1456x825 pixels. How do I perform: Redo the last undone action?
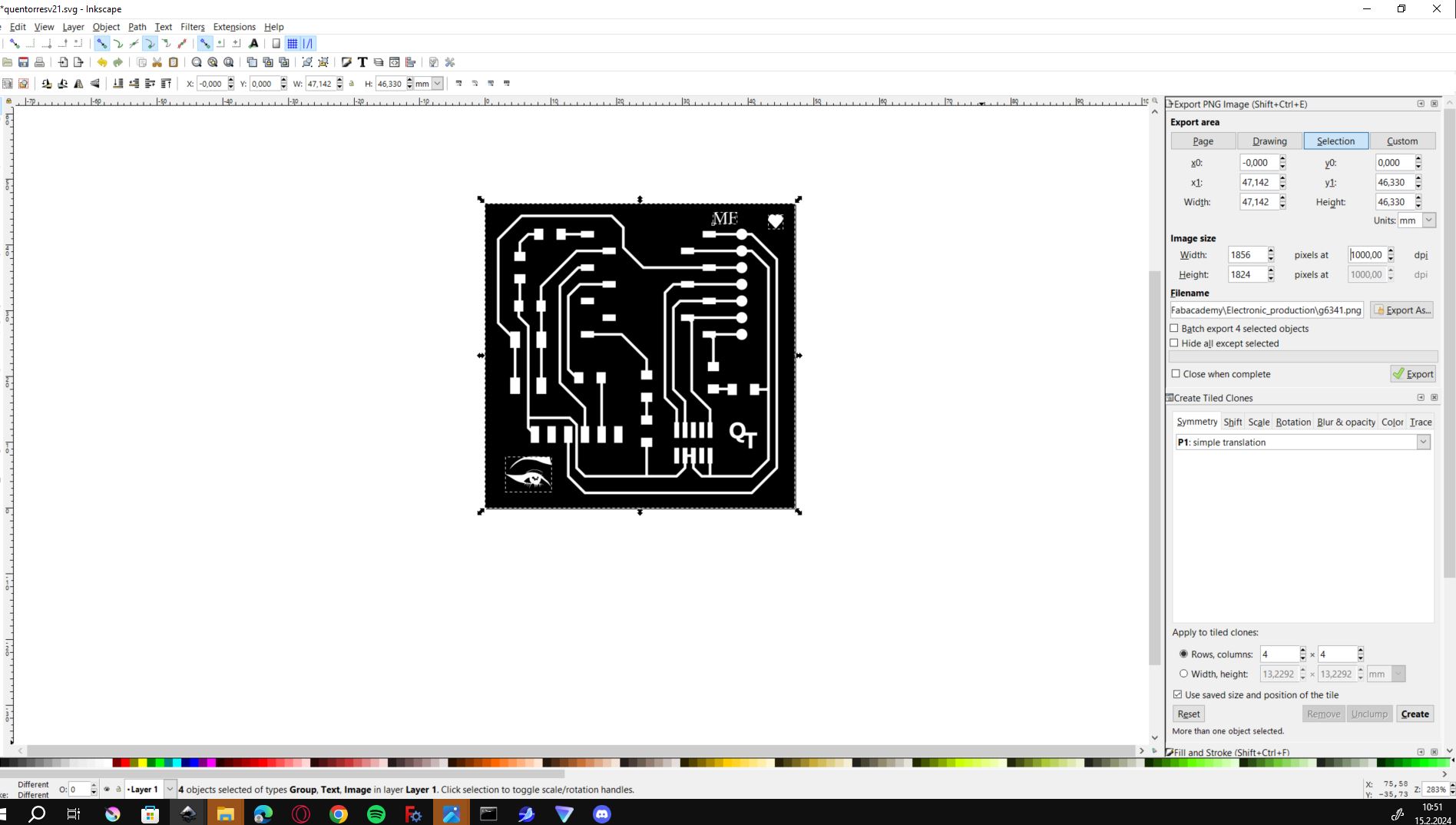tap(117, 62)
